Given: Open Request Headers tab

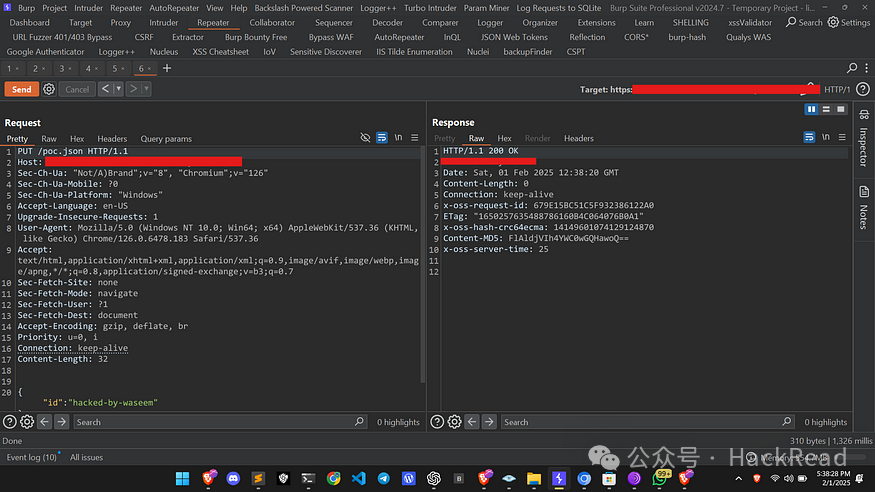Looking at the screenshot, I should tap(112, 139).
